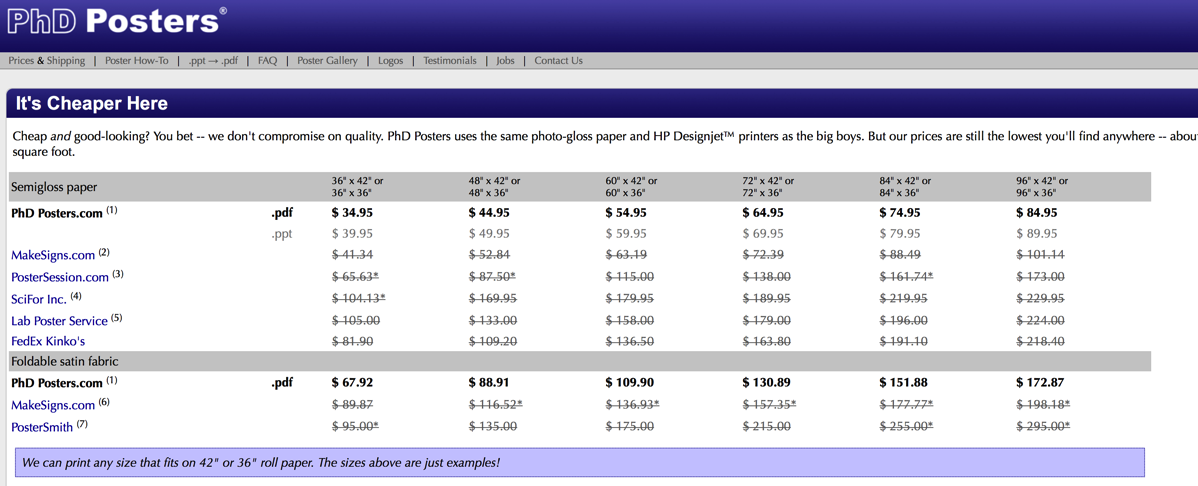Screen dimensions: 1198x486
Task: Click the crossed-out $ 198.18* MakeSigns price
Action: [x=1043, y=405]
